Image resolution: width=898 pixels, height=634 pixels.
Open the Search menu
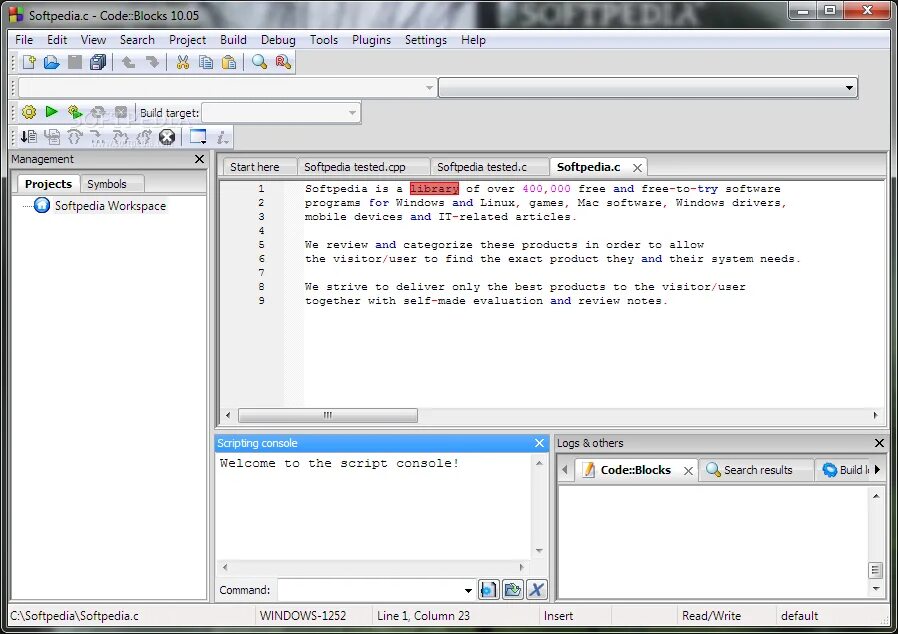[137, 40]
